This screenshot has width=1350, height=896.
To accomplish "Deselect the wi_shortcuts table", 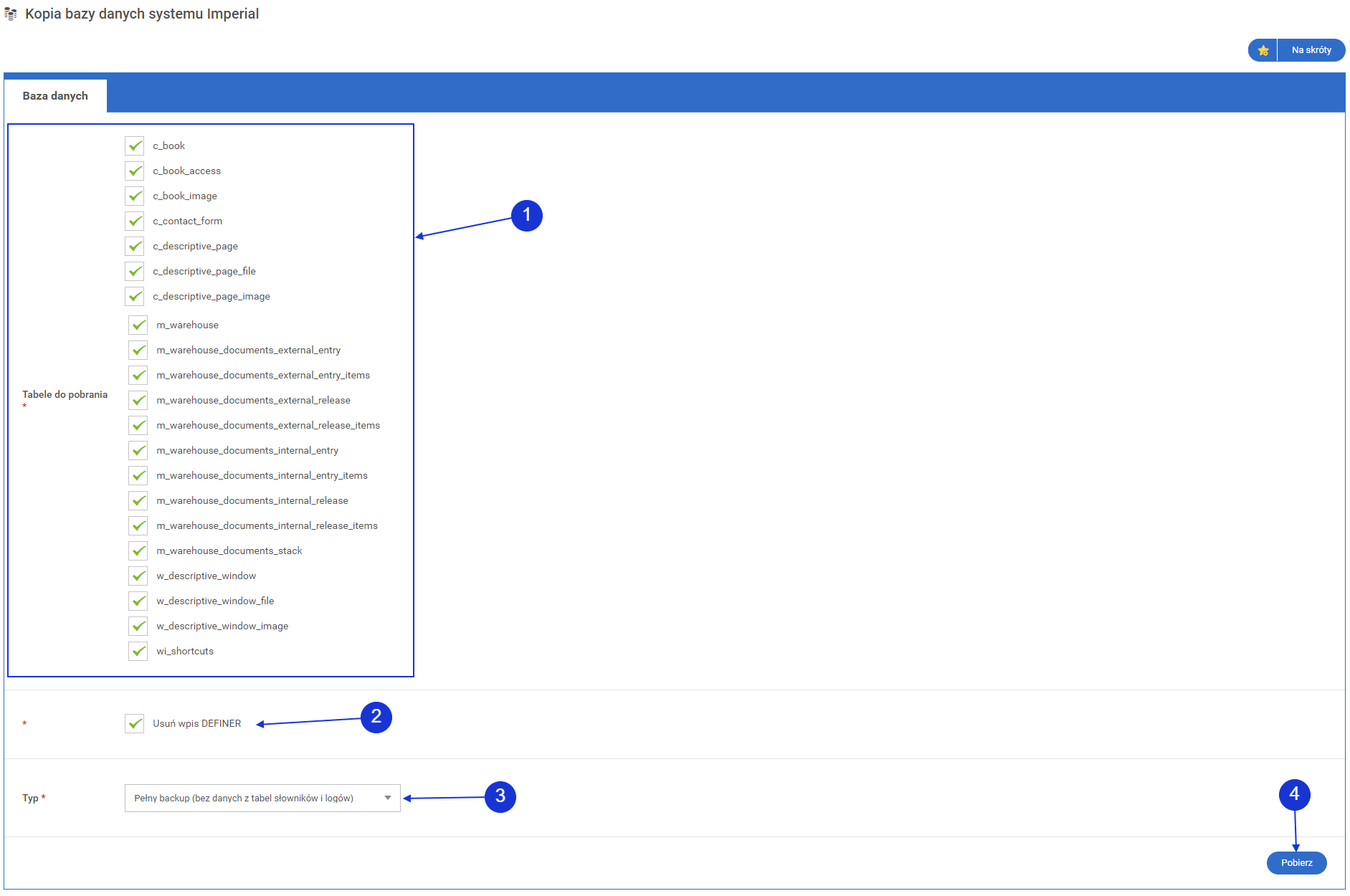I will pos(138,652).
